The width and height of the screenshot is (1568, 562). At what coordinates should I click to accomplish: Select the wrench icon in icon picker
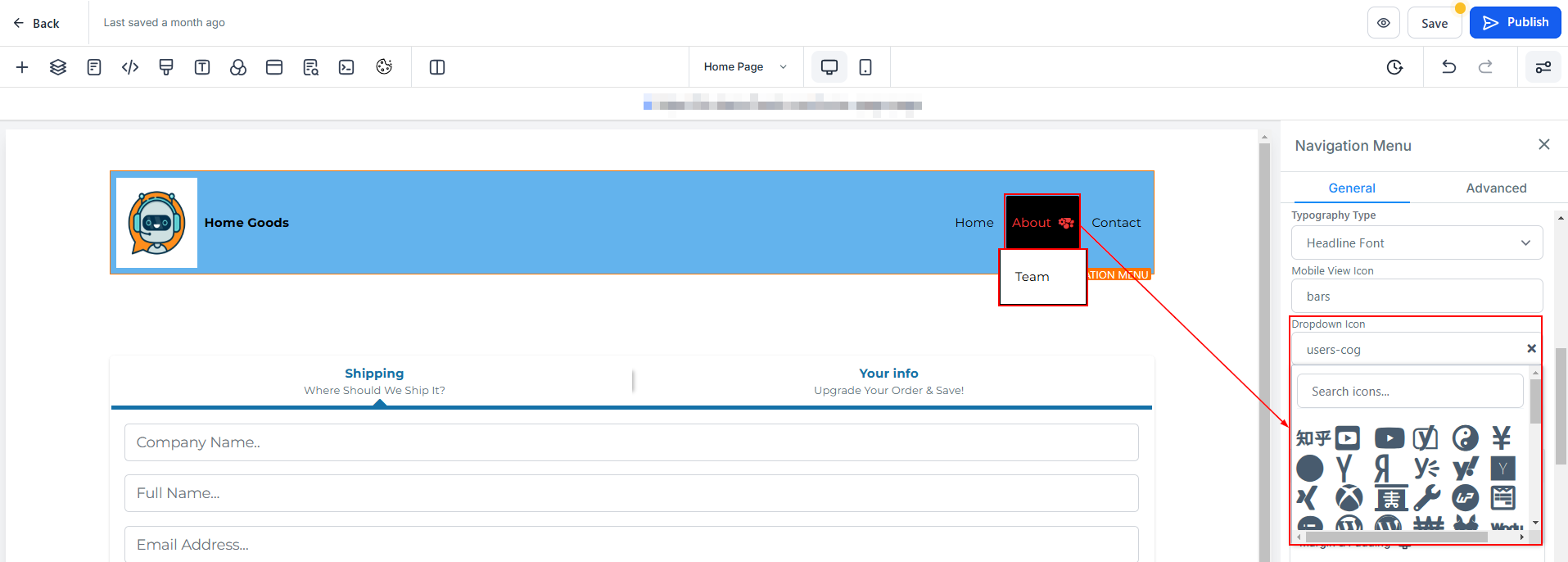pos(1426,497)
